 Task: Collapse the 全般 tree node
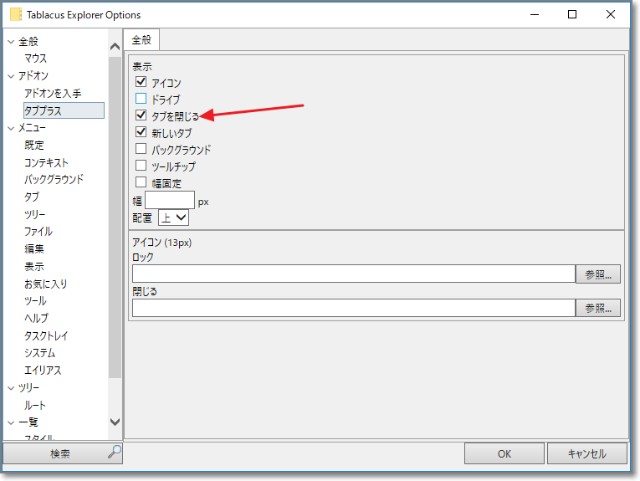(11, 42)
